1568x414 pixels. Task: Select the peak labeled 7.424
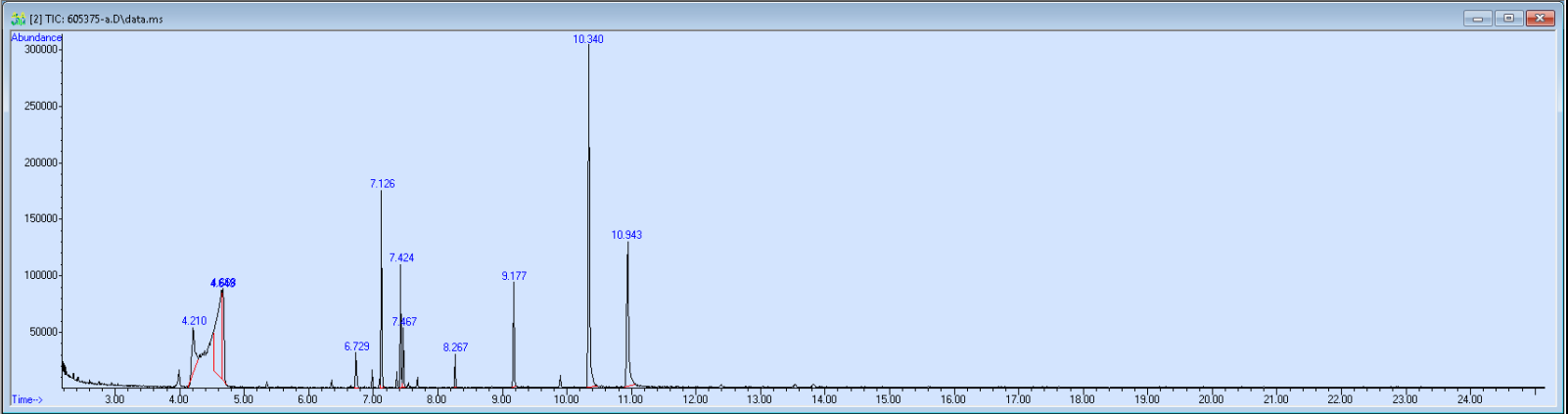pyautogui.click(x=401, y=258)
